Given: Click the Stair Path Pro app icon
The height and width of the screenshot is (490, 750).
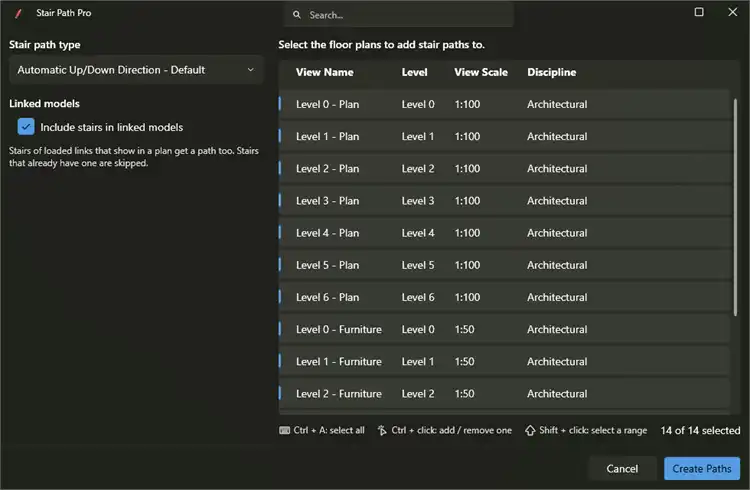Looking at the screenshot, I should pos(18,13).
